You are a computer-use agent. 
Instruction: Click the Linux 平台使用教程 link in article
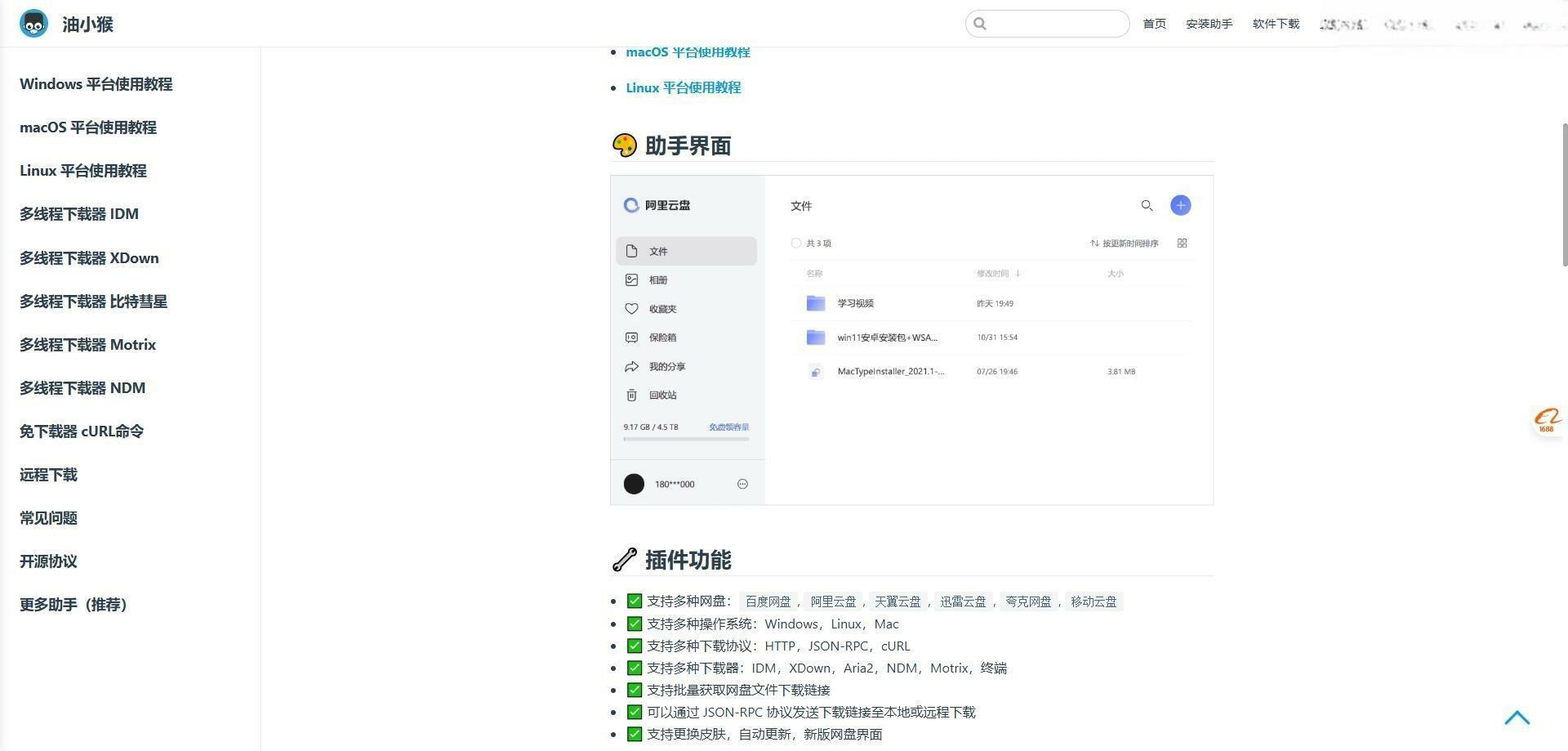coord(683,87)
